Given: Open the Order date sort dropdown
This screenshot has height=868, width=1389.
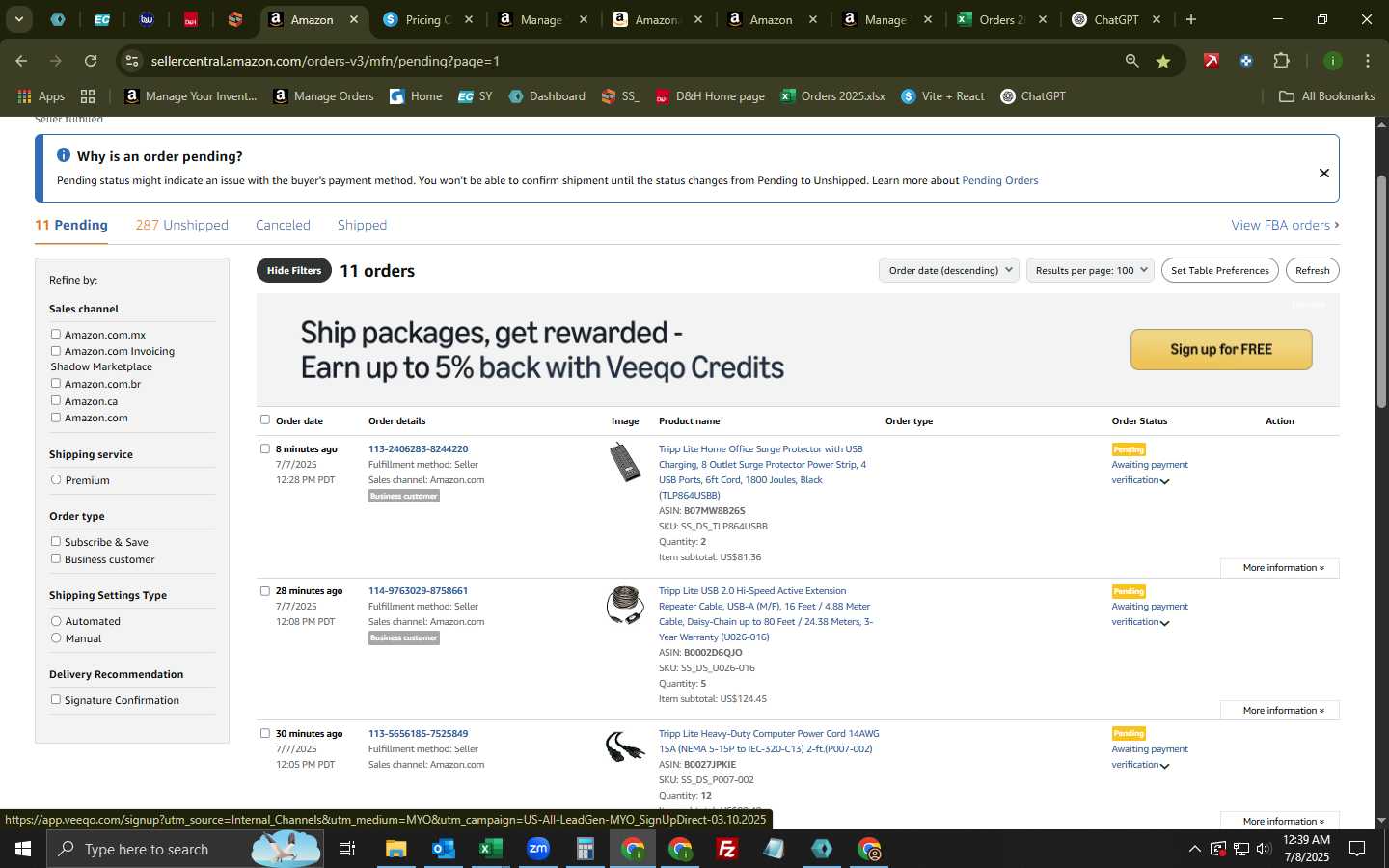Looking at the screenshot, I should (x=950, y=271).
